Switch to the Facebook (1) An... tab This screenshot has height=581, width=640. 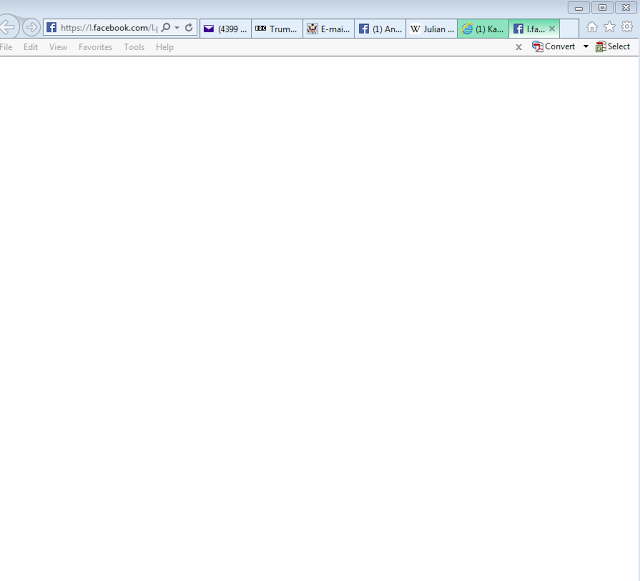[x=380, y=29]
